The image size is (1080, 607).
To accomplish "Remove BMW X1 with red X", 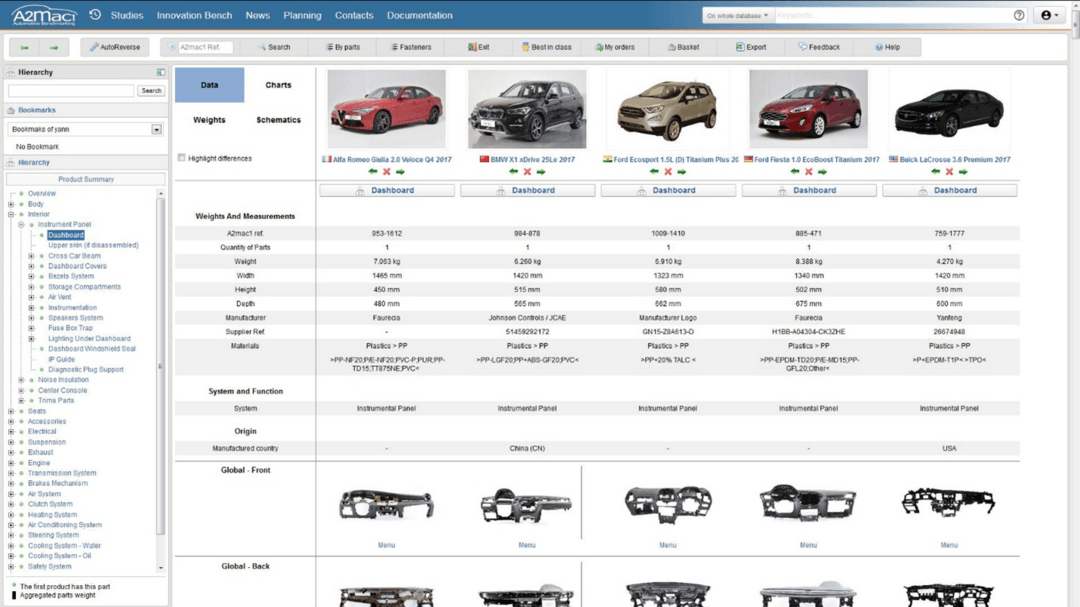I will tap(527, 172).
